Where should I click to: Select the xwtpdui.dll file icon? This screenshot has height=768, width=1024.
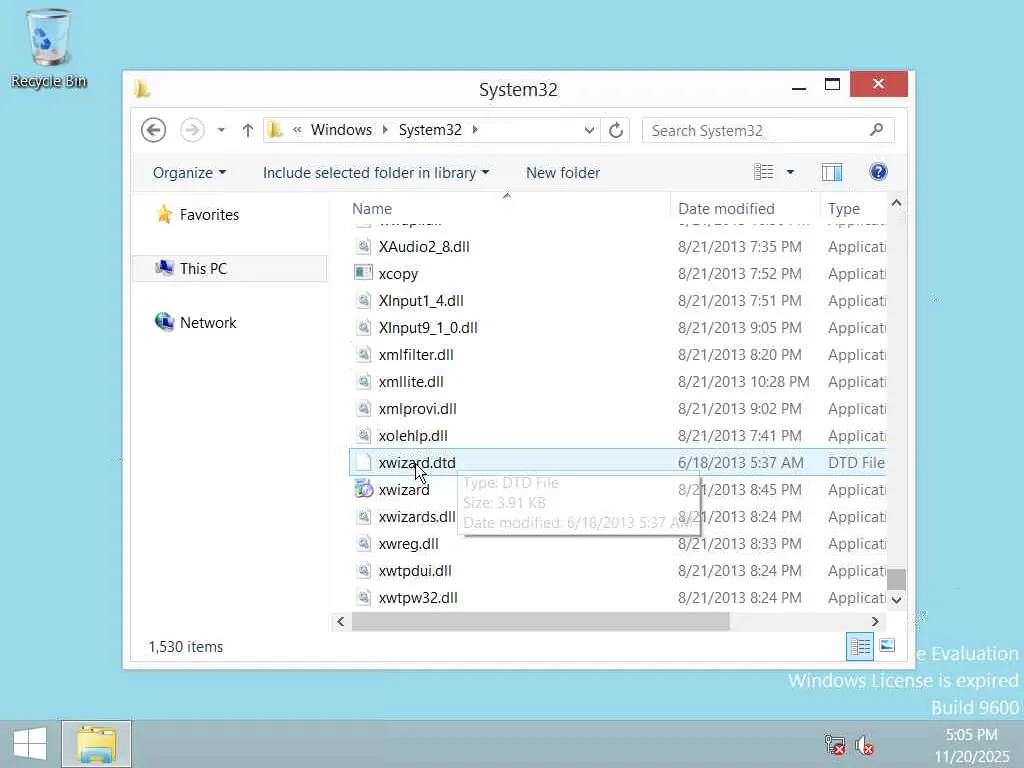click(363, 570)
